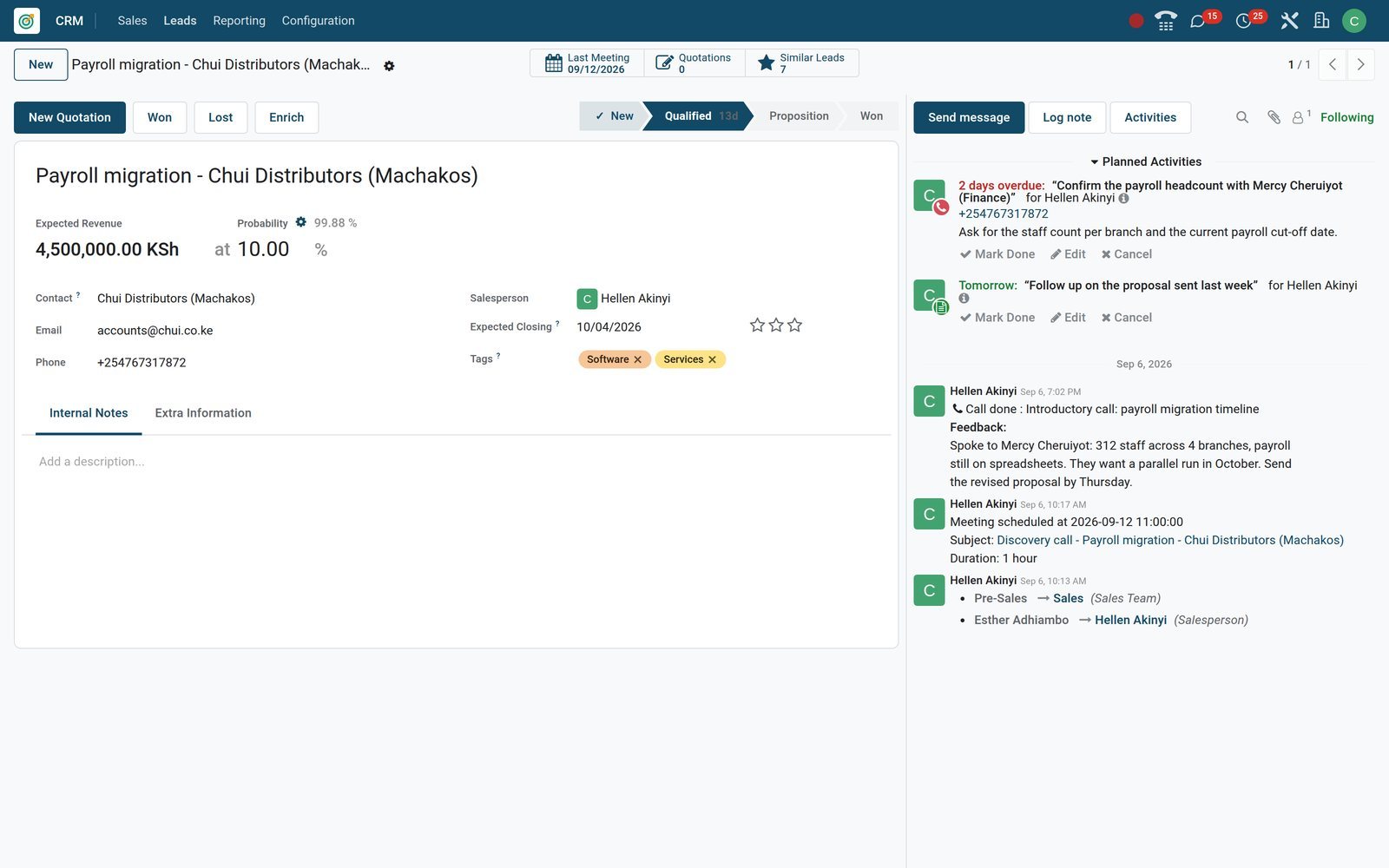Click the Expected Closing date field

[x=609, y=327]
